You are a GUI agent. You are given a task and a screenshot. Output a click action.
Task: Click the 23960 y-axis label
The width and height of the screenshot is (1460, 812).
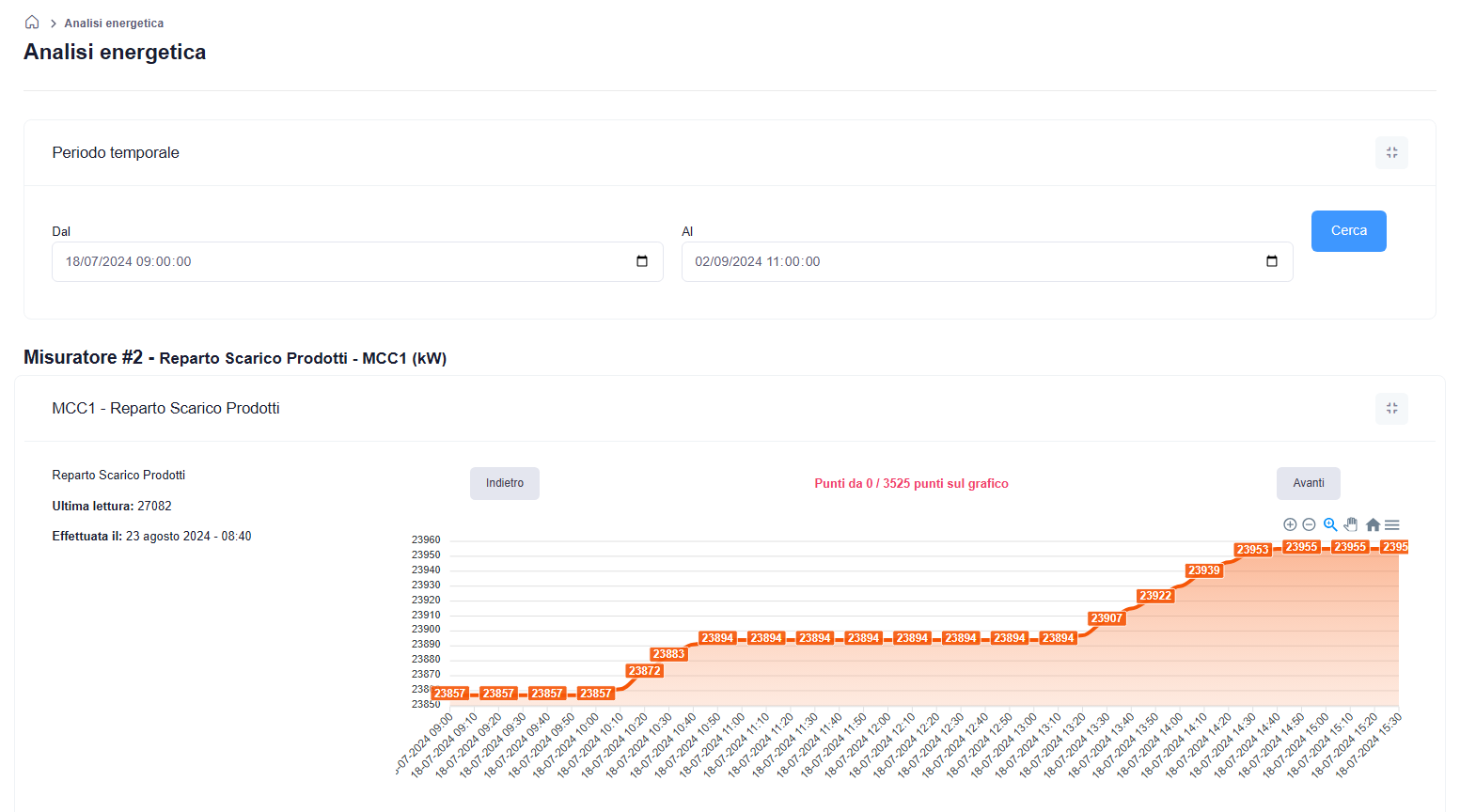pos(426,539)
